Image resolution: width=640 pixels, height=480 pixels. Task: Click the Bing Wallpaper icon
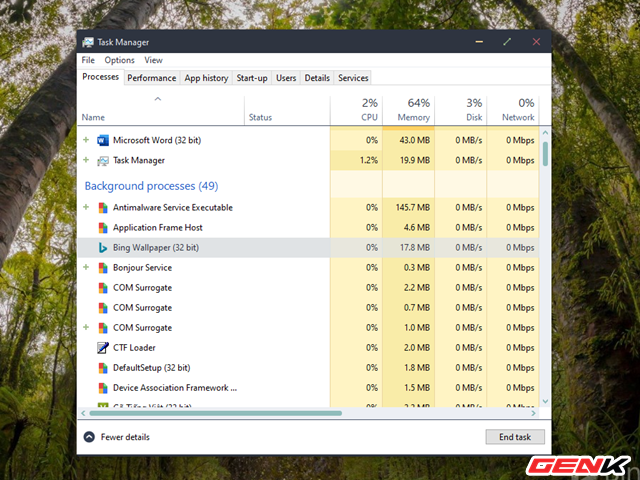[103, 248]
